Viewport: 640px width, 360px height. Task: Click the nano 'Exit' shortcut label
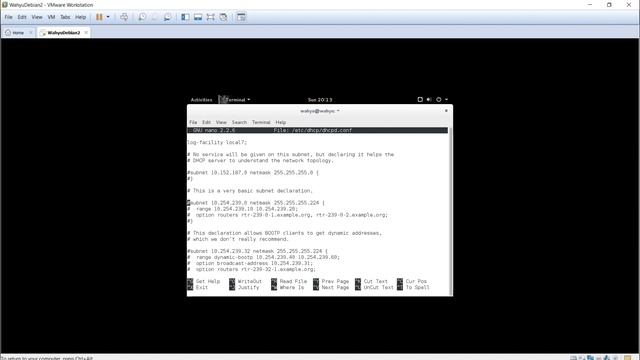202,287
